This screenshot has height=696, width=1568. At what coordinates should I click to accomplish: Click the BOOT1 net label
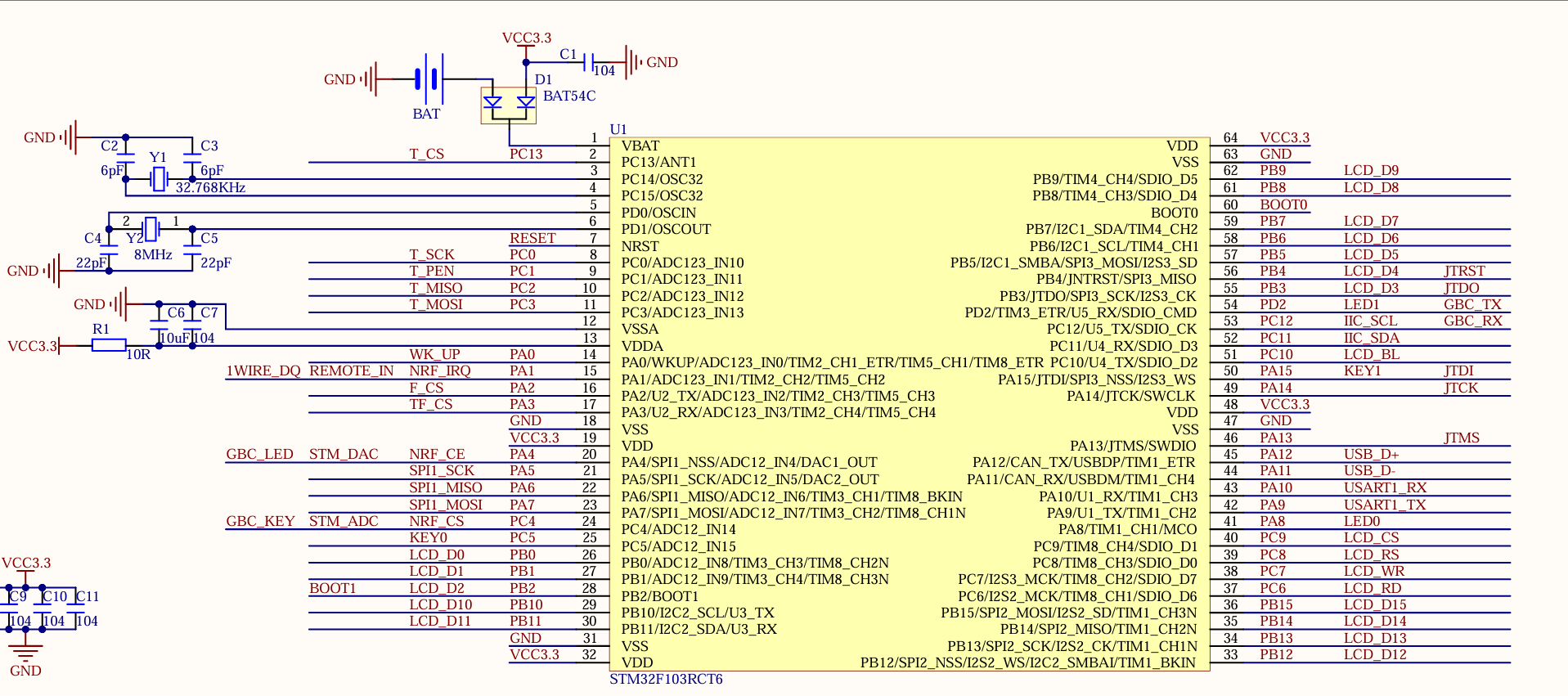point(333,588)
